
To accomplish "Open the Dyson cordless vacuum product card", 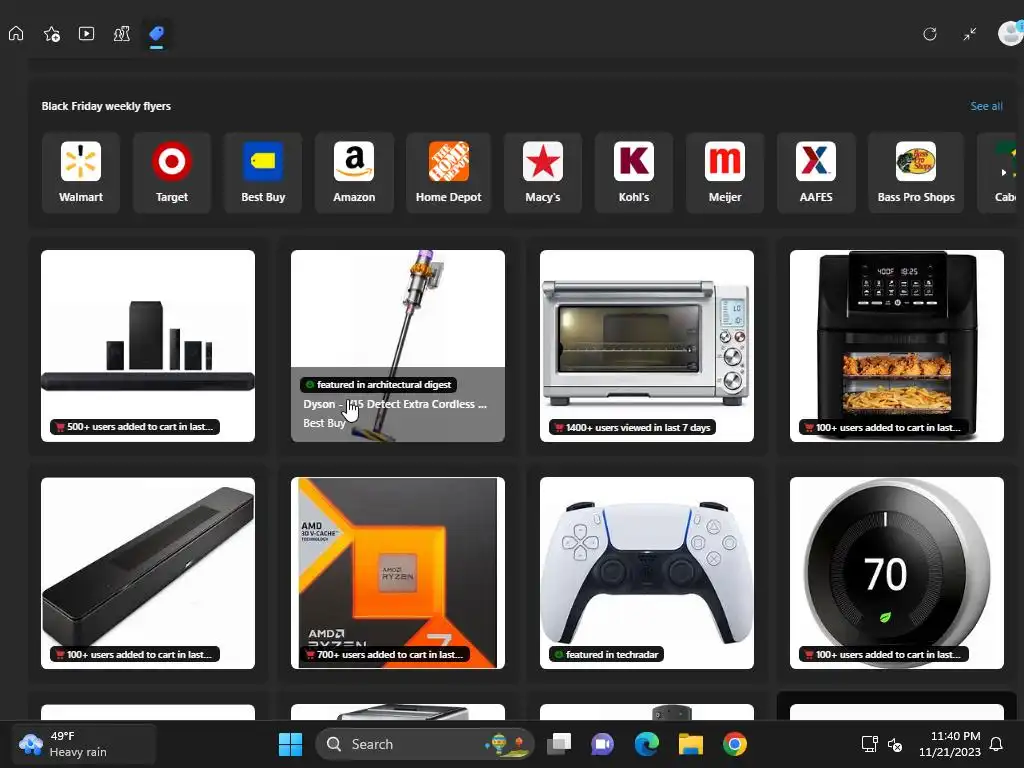I will point(398,345).
